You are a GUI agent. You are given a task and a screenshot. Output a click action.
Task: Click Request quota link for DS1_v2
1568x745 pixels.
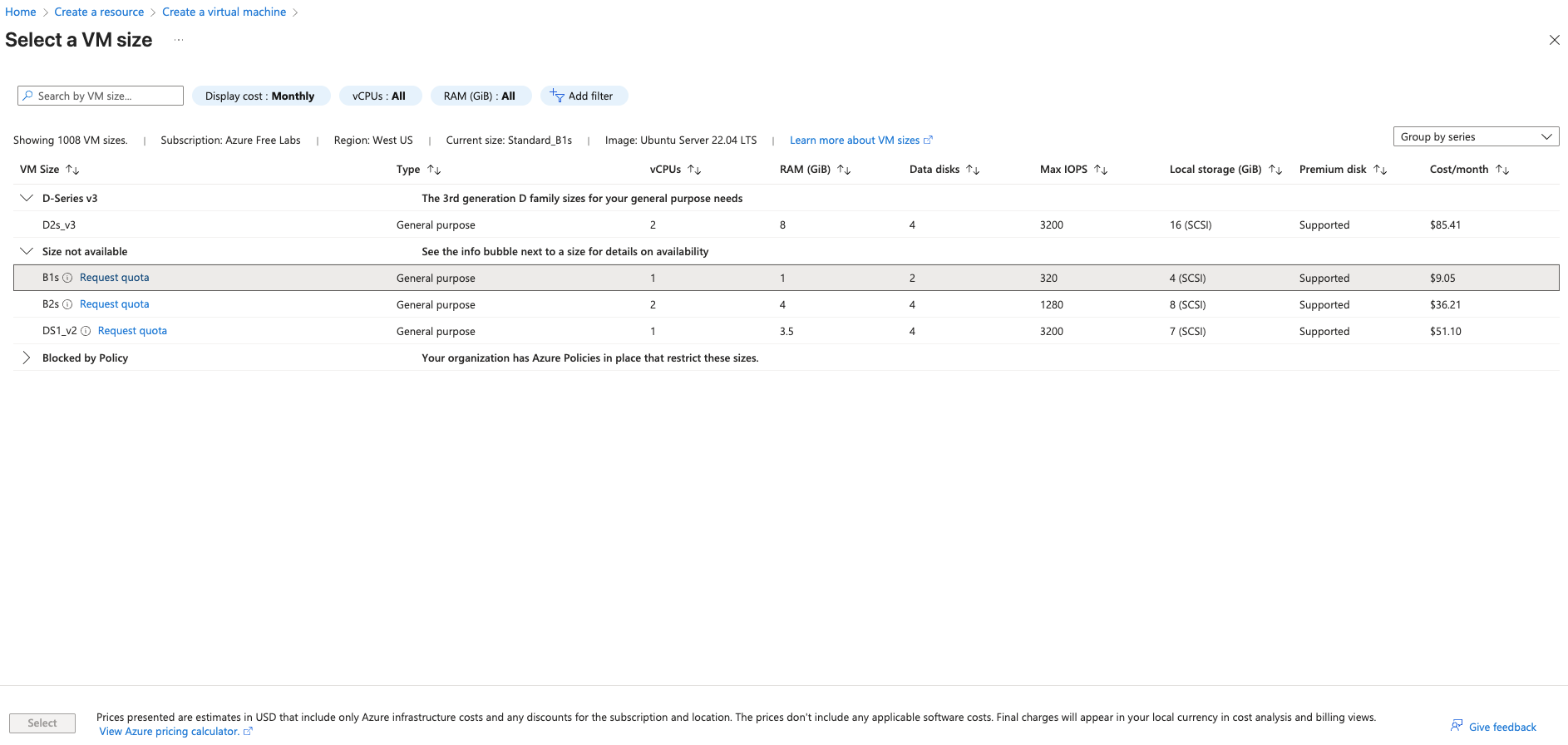tap(132, 331)
